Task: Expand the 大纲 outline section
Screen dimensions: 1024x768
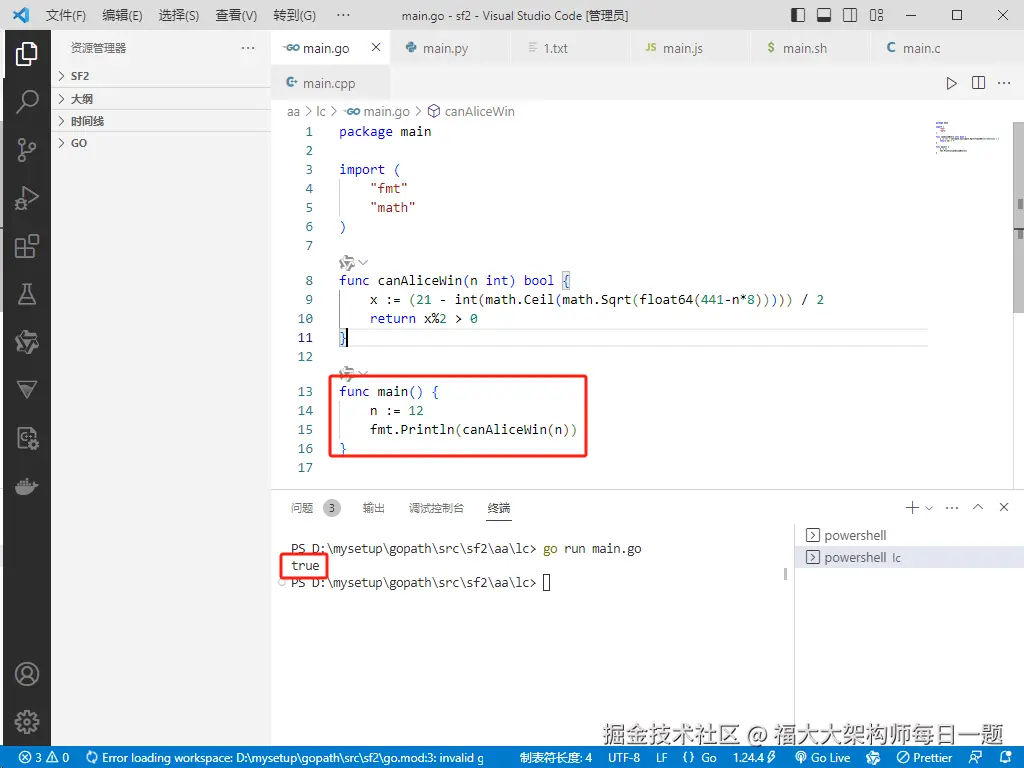Action: 161,99
